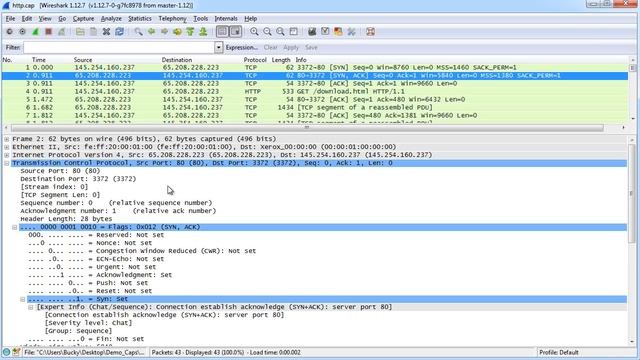Click inside the display Filter input field
This screenshot has width=640, height=360.
(x=119, y=48)
